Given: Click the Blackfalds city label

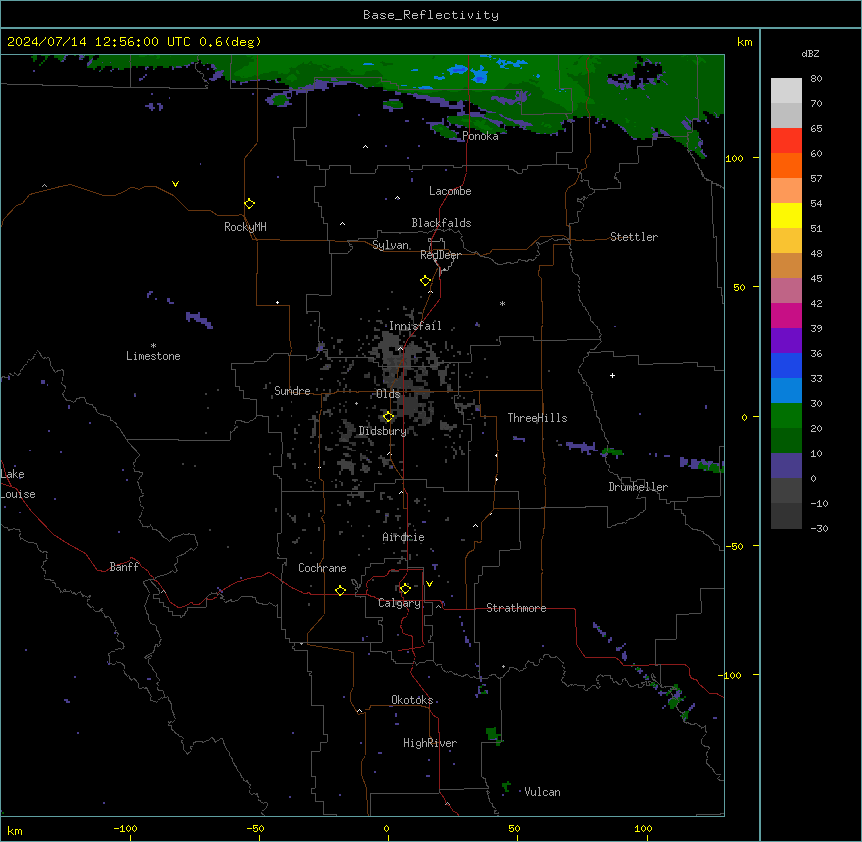Looking at the screenshot, I should (x=441, y=223).
